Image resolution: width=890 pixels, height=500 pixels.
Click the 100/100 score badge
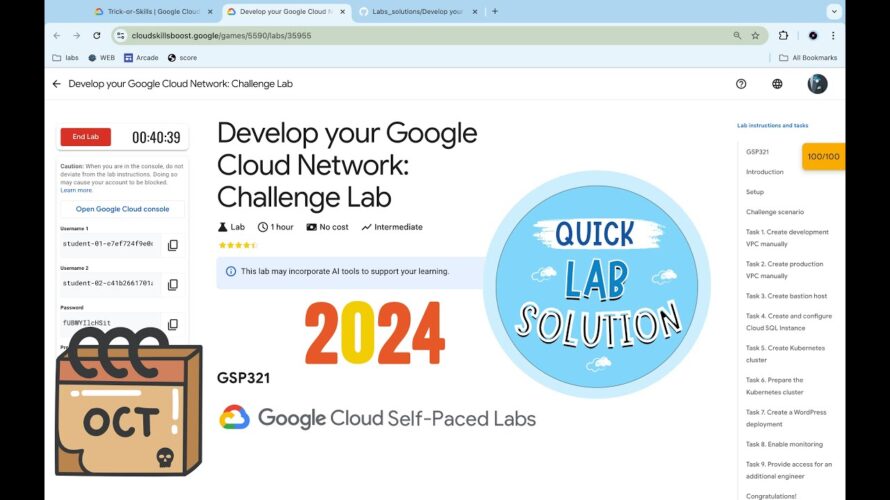pos(823,157)
